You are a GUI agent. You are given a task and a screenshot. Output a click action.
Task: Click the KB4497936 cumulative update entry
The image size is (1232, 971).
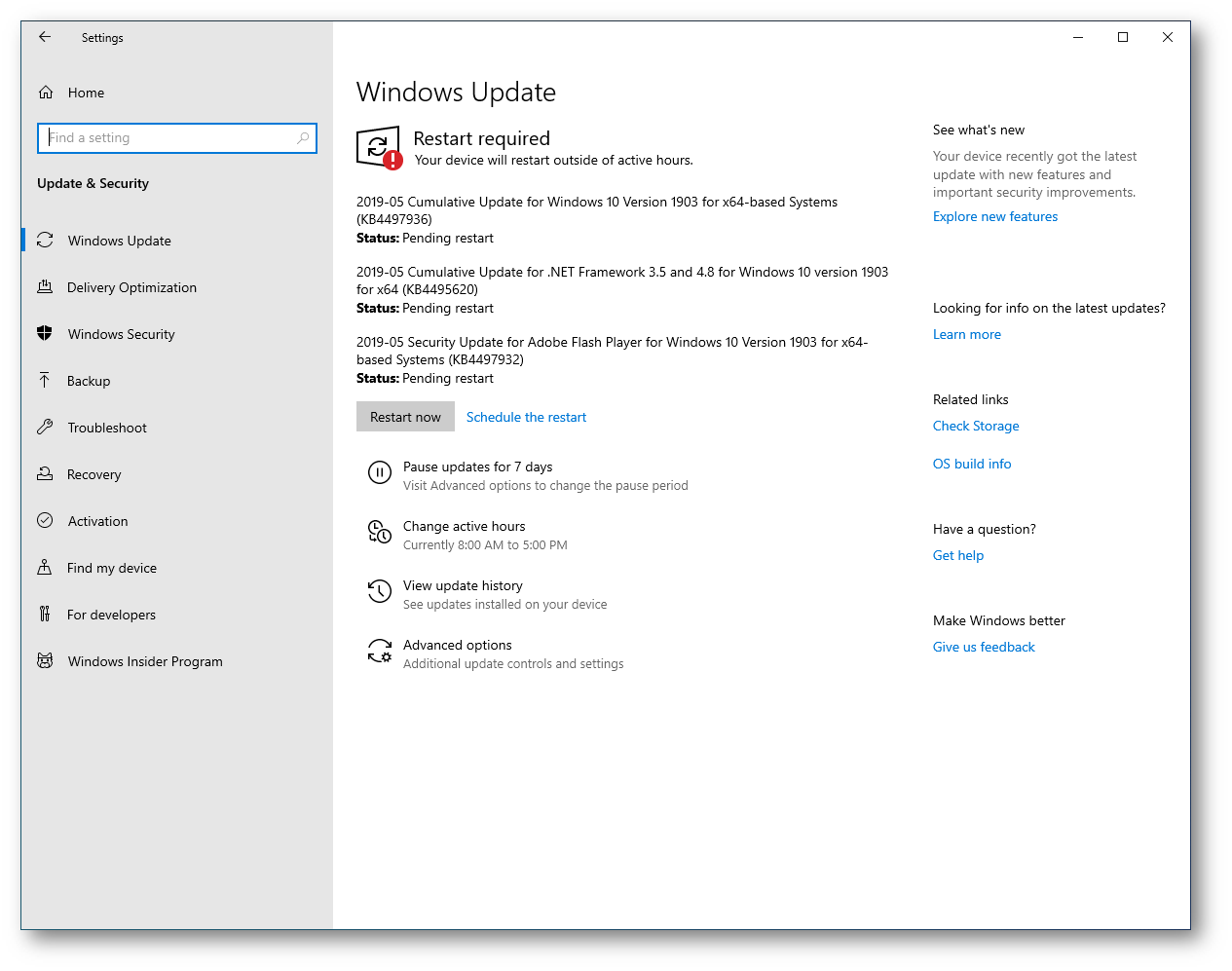(597, 219)
